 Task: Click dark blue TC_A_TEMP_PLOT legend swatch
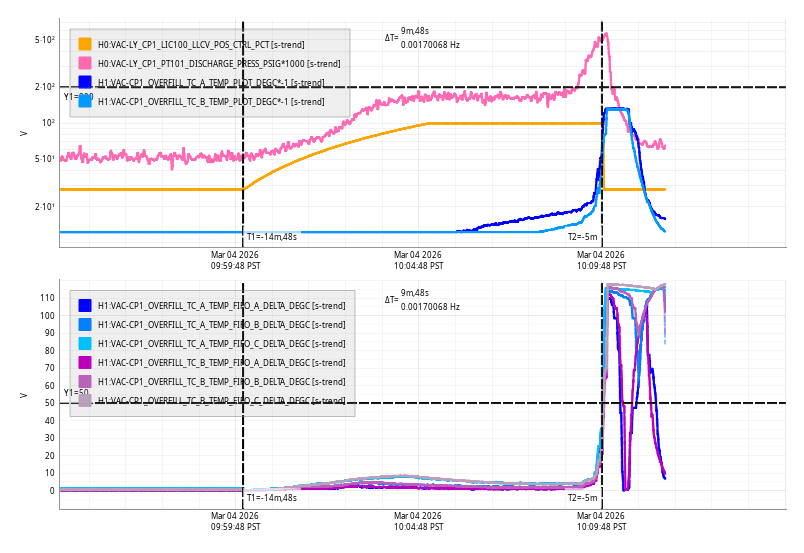[x=85, y=83]
